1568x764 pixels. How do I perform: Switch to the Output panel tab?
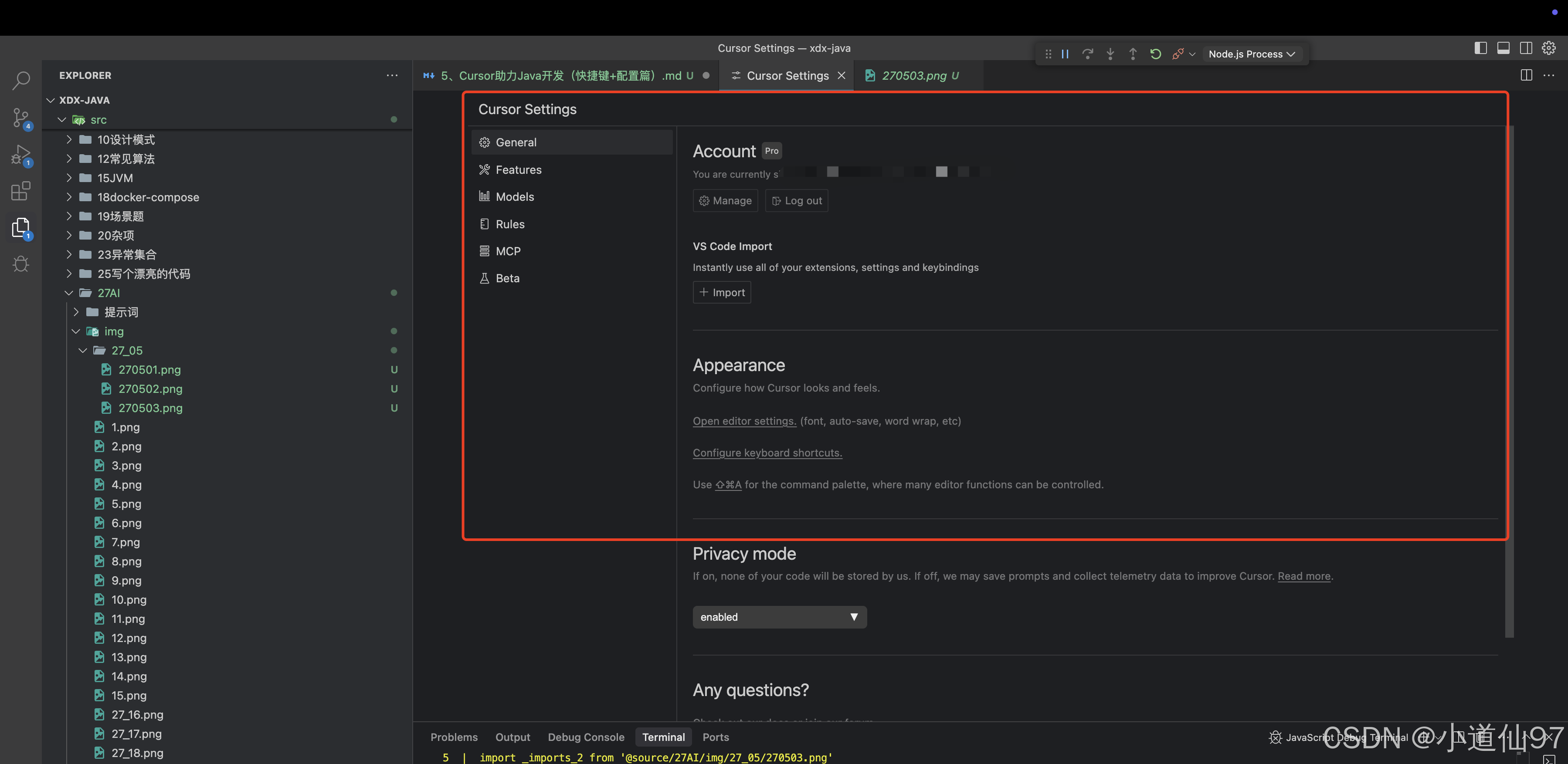(x=512, y=737)
